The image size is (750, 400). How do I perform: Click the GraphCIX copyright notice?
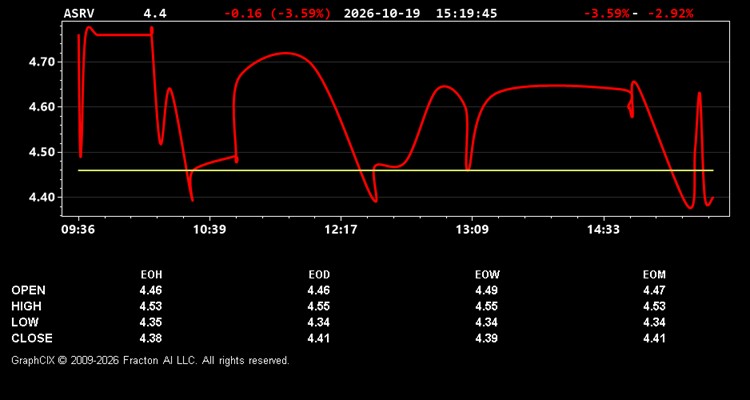(150, 360)
